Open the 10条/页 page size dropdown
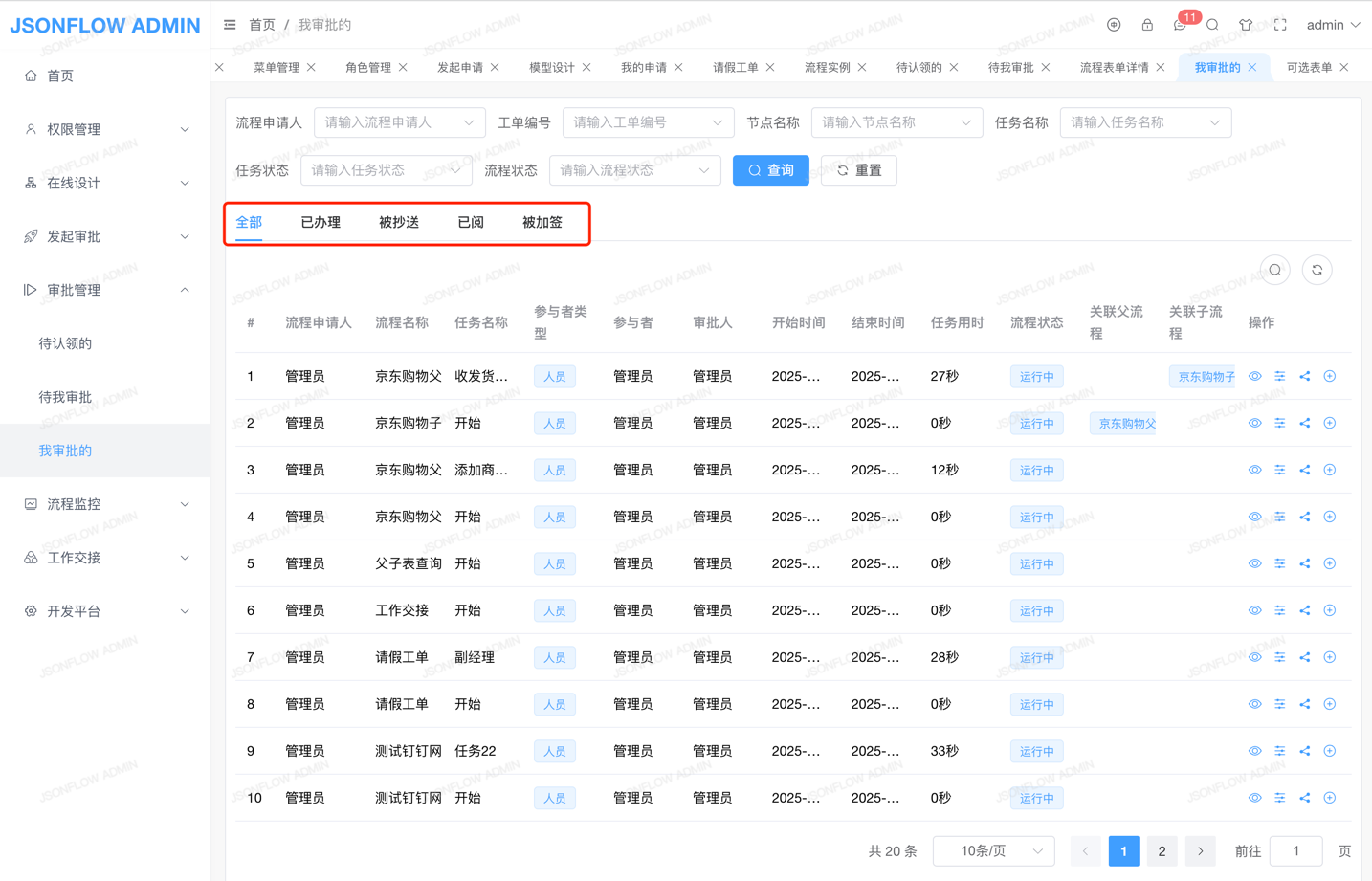Screen dimensions: 1372x881 point(993,850)
